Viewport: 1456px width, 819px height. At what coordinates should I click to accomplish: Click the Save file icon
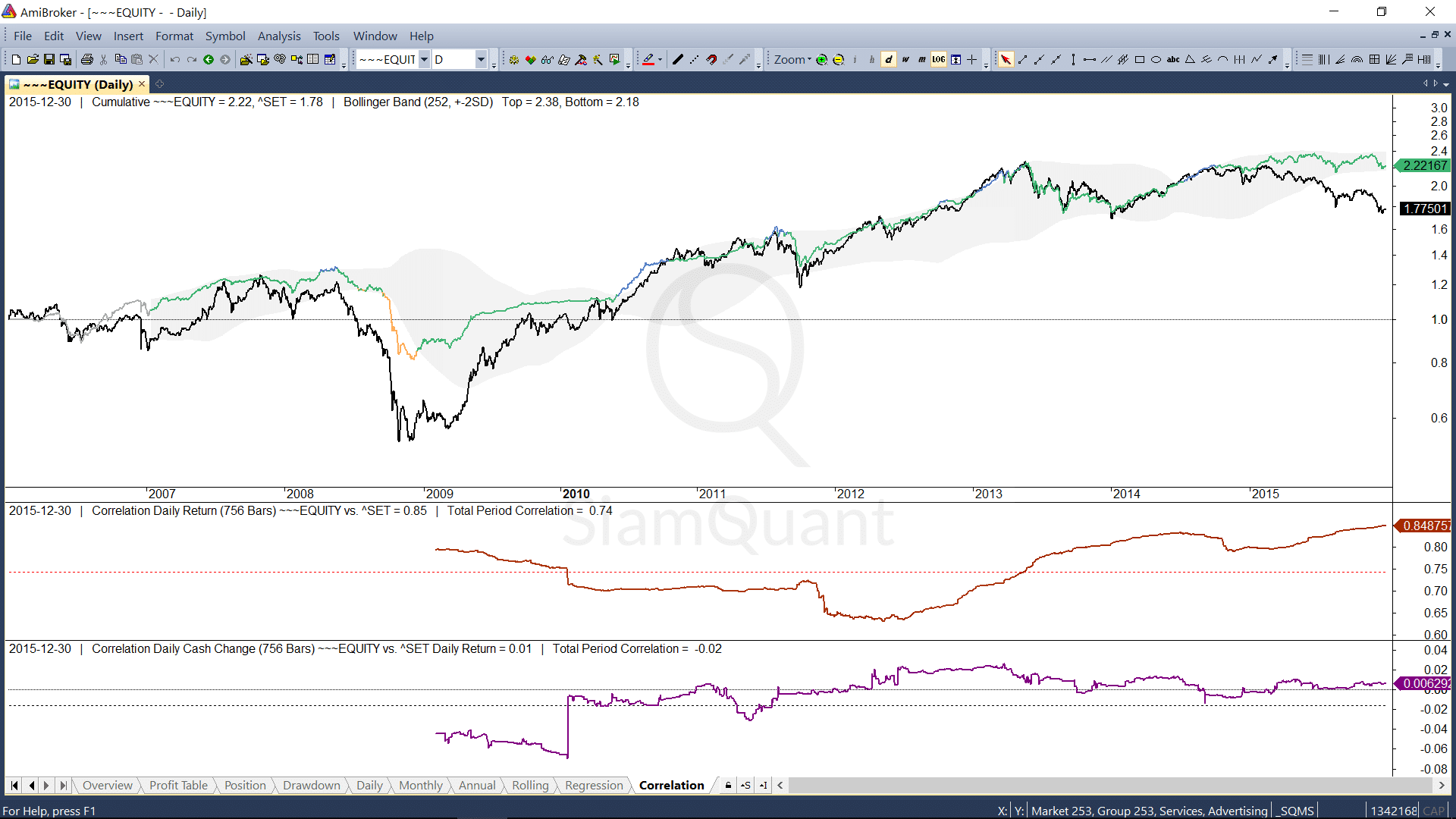(x=49, y=59)
